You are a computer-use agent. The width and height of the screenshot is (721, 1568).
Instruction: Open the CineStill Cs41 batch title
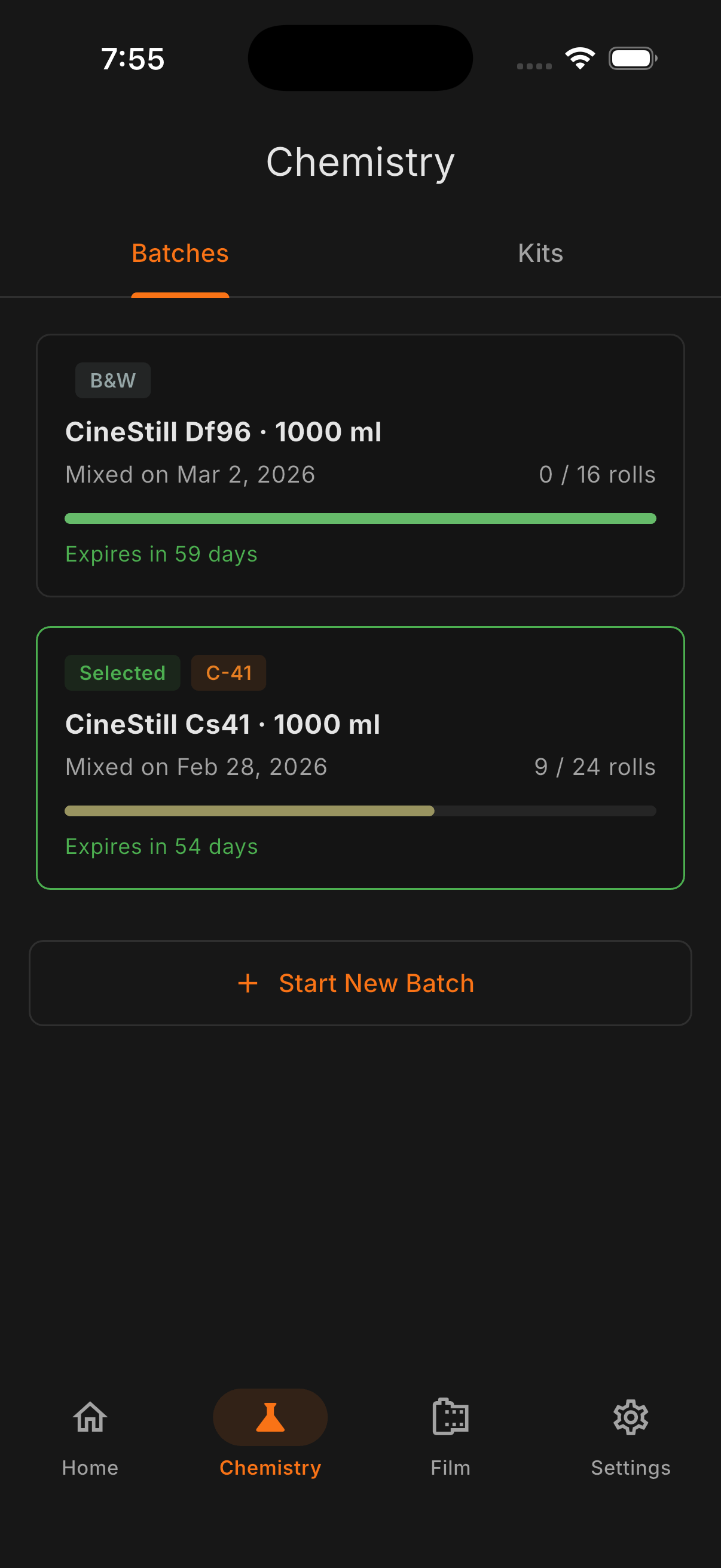pyautogui.click(x=222, y=724)
